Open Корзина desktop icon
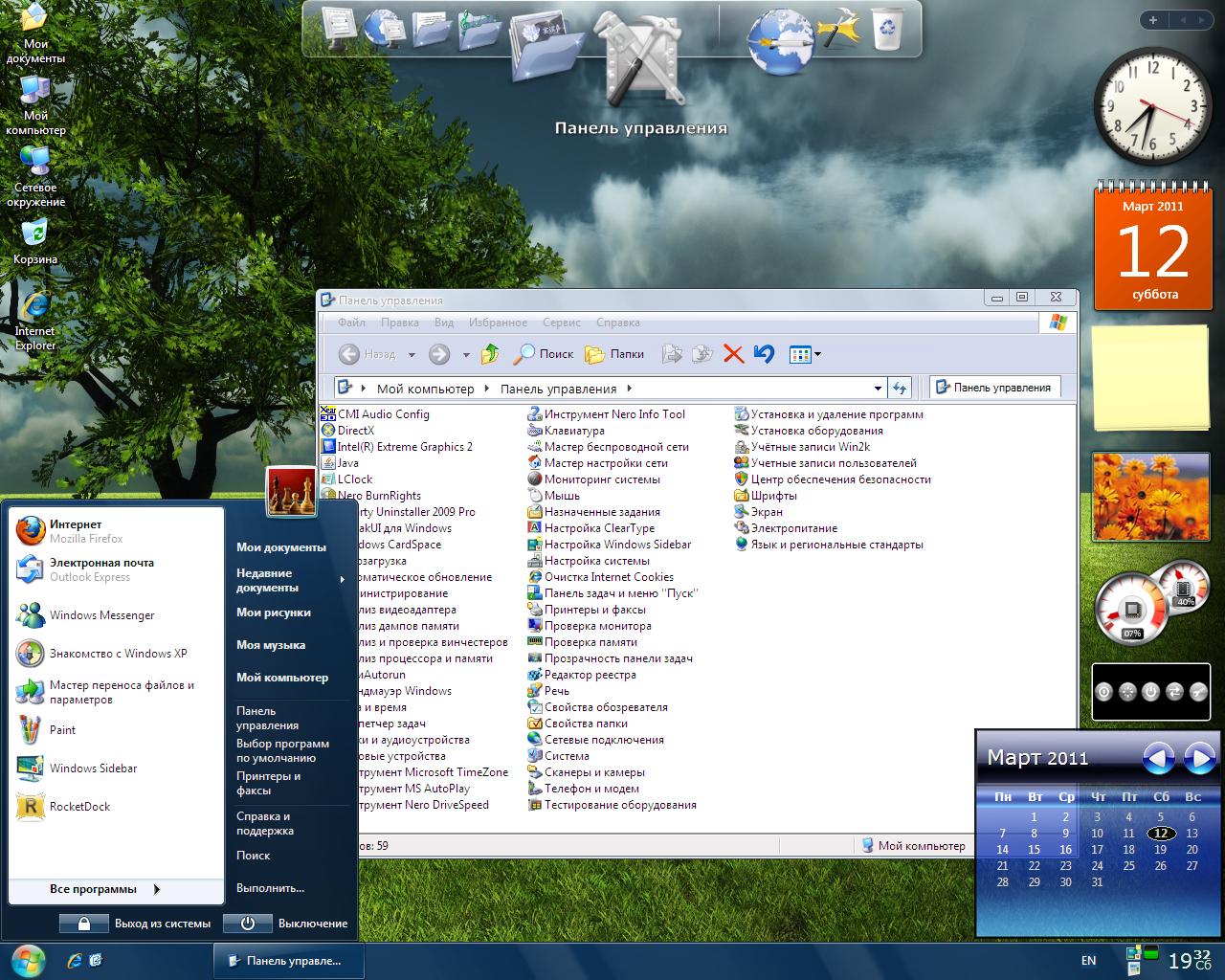1225x980 pixels. pos(34,241)
